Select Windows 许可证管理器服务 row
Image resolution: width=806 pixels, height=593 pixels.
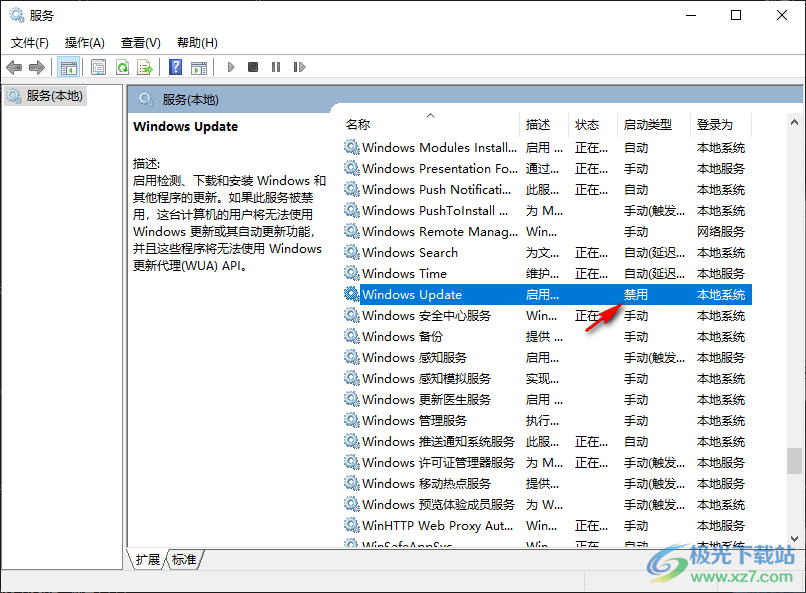(547, 463)
